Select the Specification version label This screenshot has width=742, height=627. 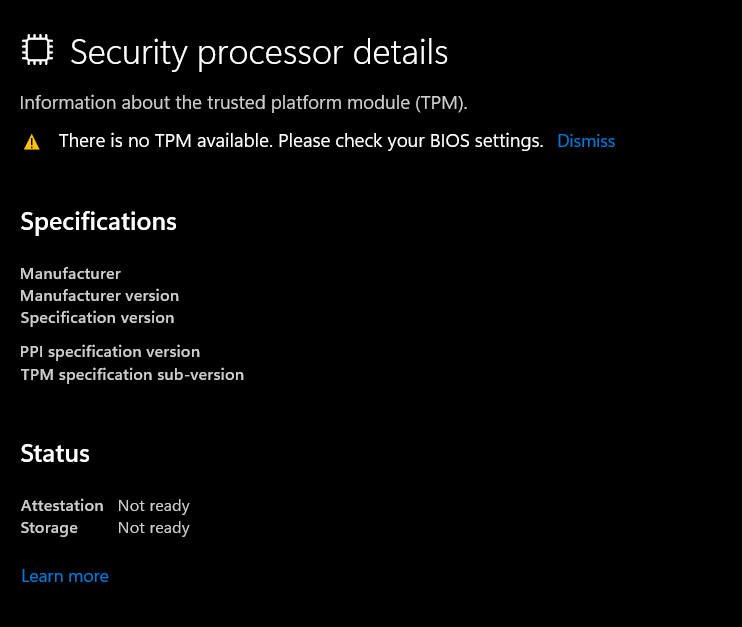97,317
